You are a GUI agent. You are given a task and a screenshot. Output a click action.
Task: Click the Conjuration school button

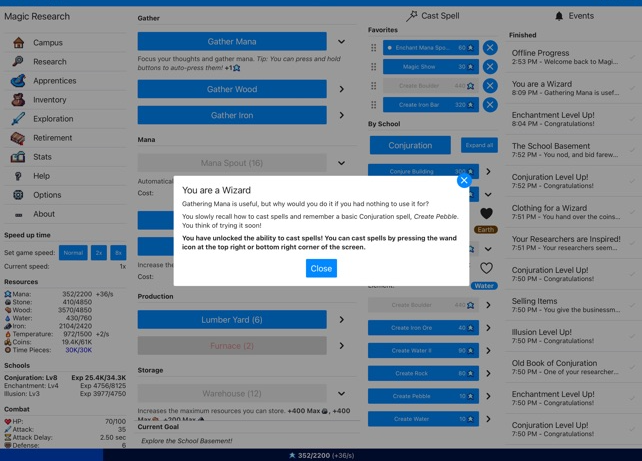tap(410, 145)
